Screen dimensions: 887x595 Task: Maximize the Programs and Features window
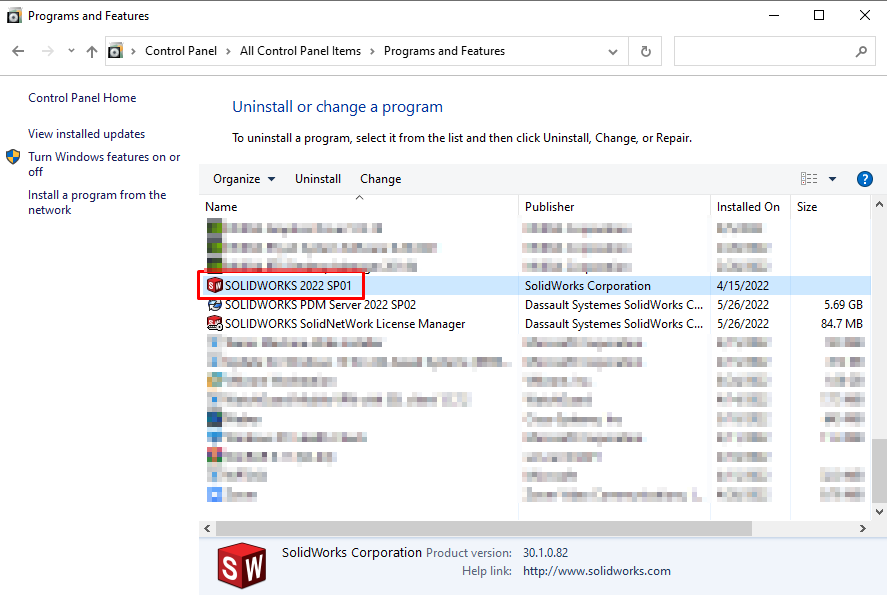click(x=819, y=15)
